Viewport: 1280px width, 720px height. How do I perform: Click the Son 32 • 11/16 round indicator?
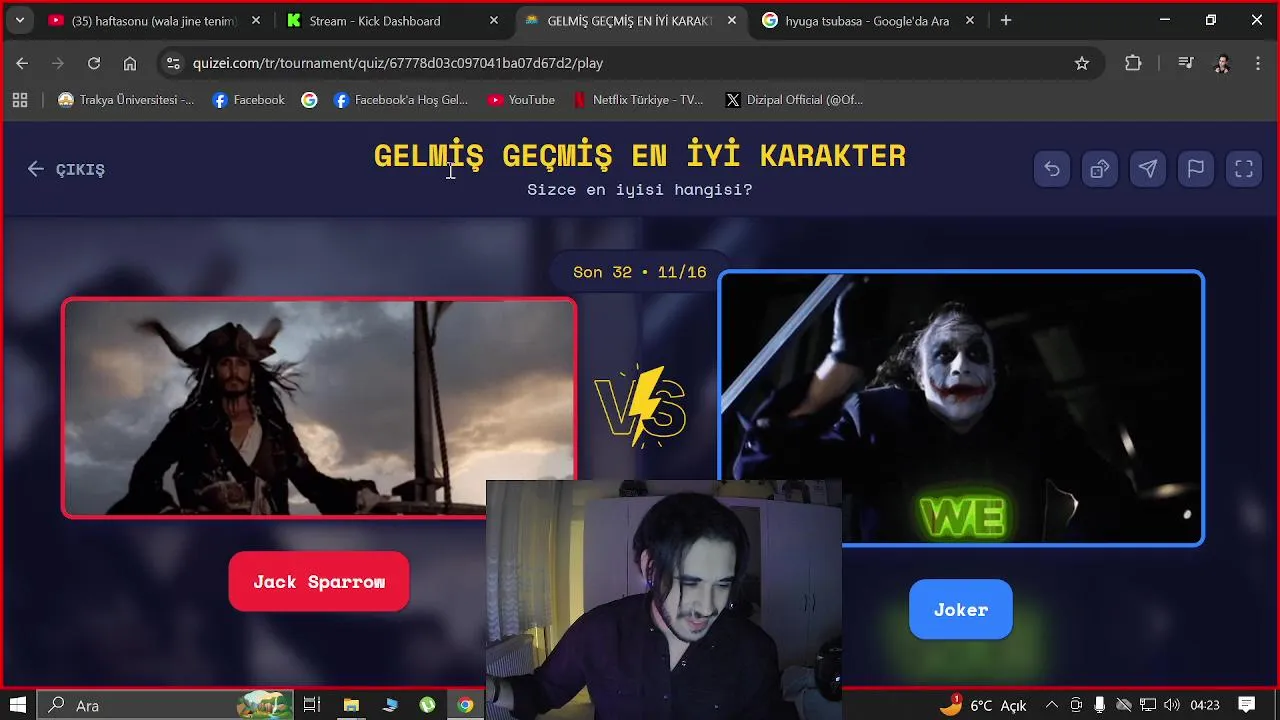640,272
